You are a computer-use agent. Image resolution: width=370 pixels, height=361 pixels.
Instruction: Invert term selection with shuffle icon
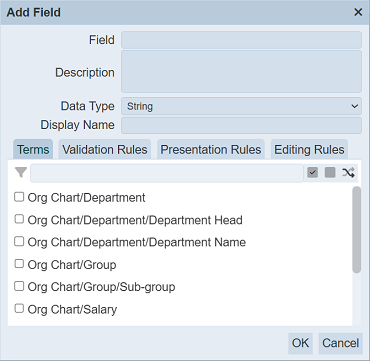pos(348,173)
